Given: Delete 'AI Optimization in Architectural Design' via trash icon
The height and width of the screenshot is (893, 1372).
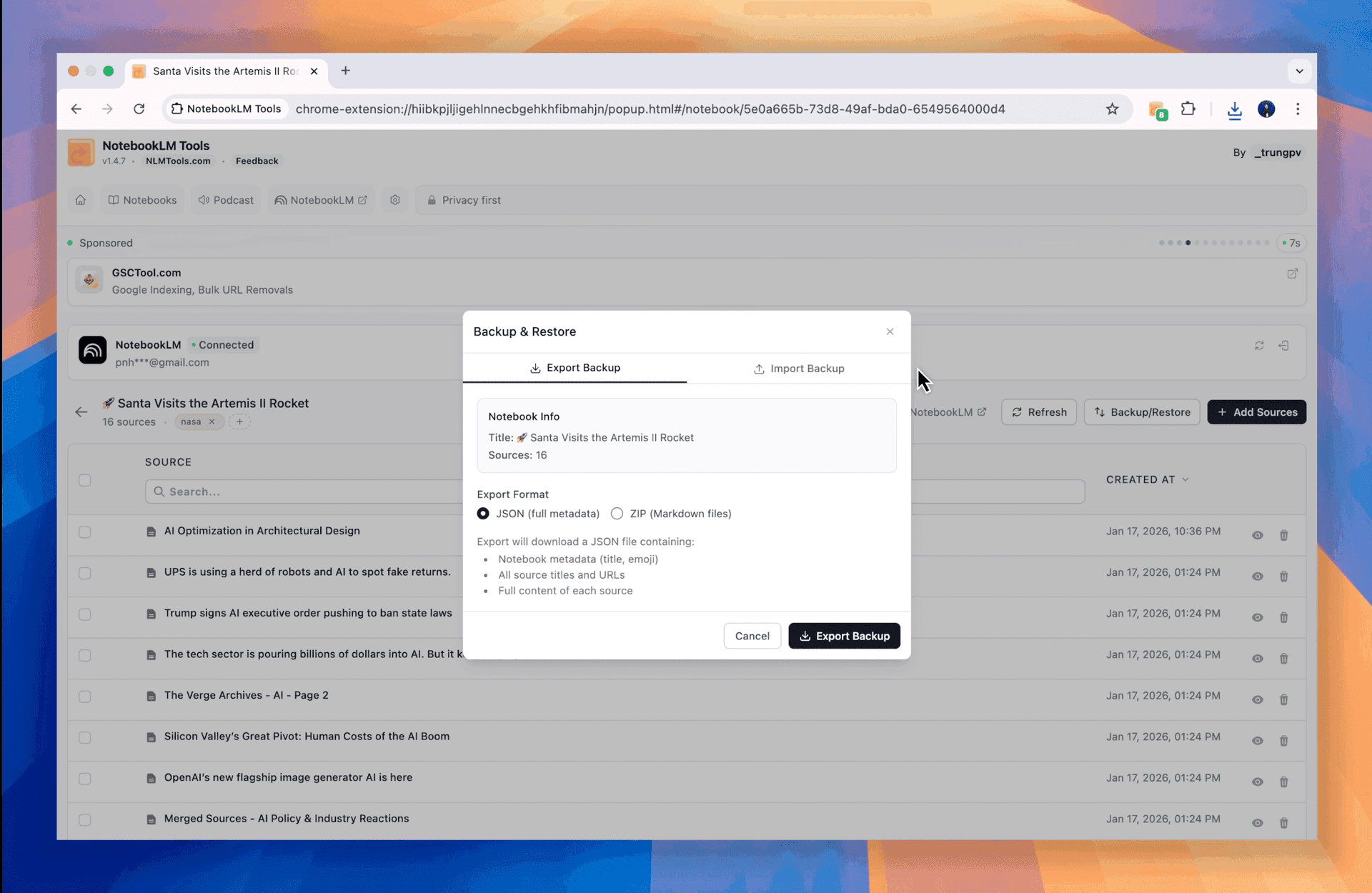Looking at the screenshot, I should tap(1284, 535).
